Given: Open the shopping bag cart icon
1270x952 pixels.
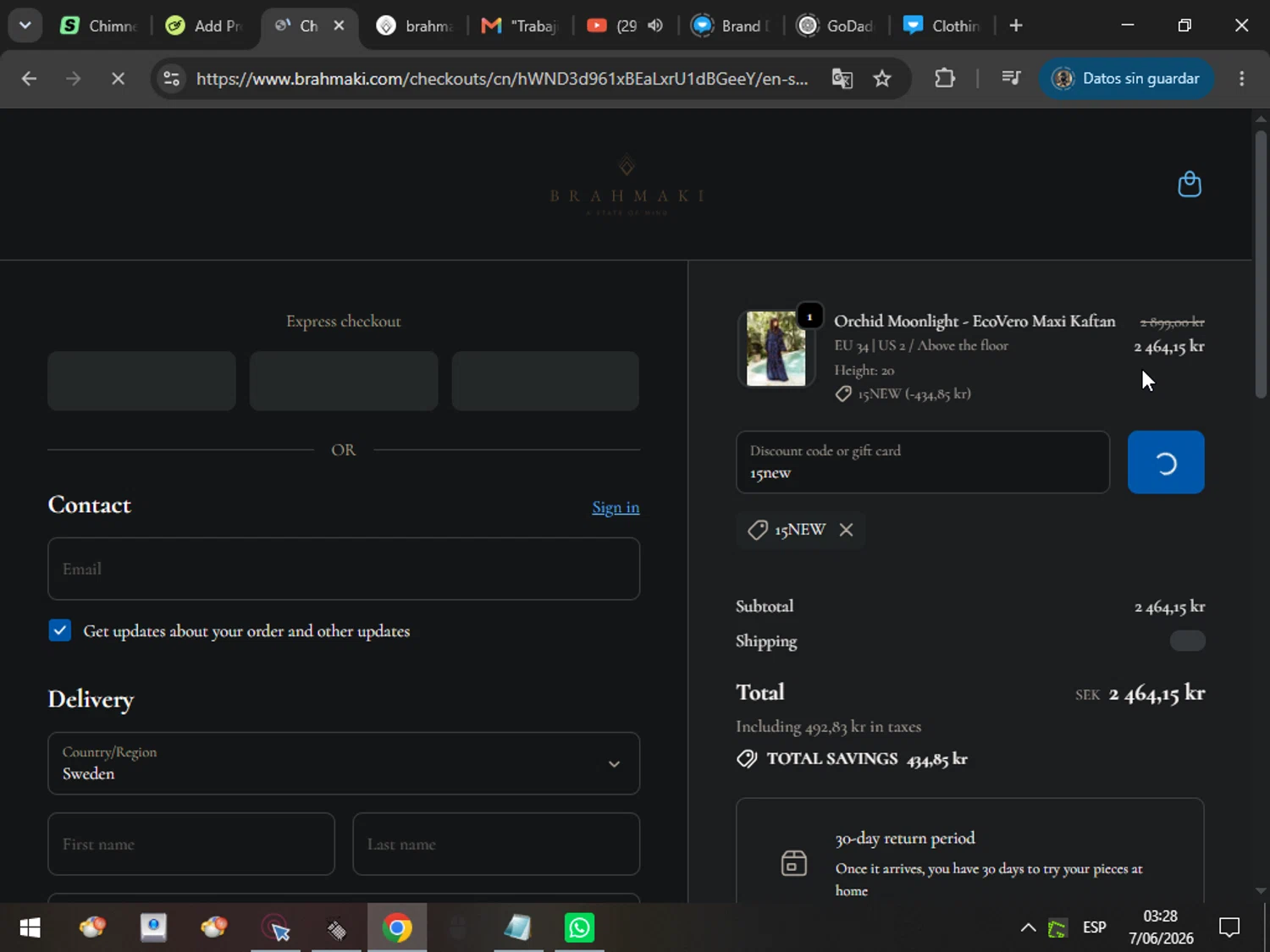Looking at the screenshot, I should pyautogui.click(x=1190, y=184).
